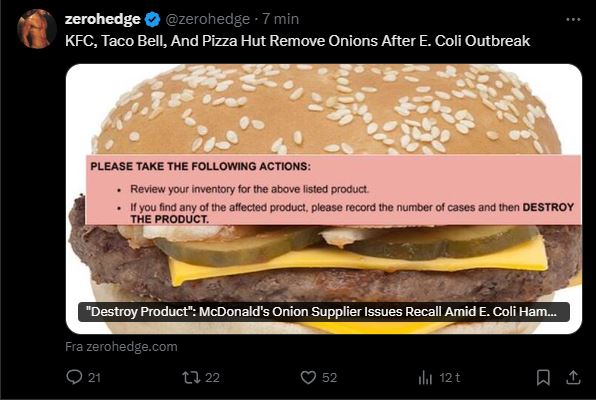Image resolution: width=596 pixels, height=400 pixels.
Task: Open the Fra zerohedge.com source link
Action: [x=121, y=347]
